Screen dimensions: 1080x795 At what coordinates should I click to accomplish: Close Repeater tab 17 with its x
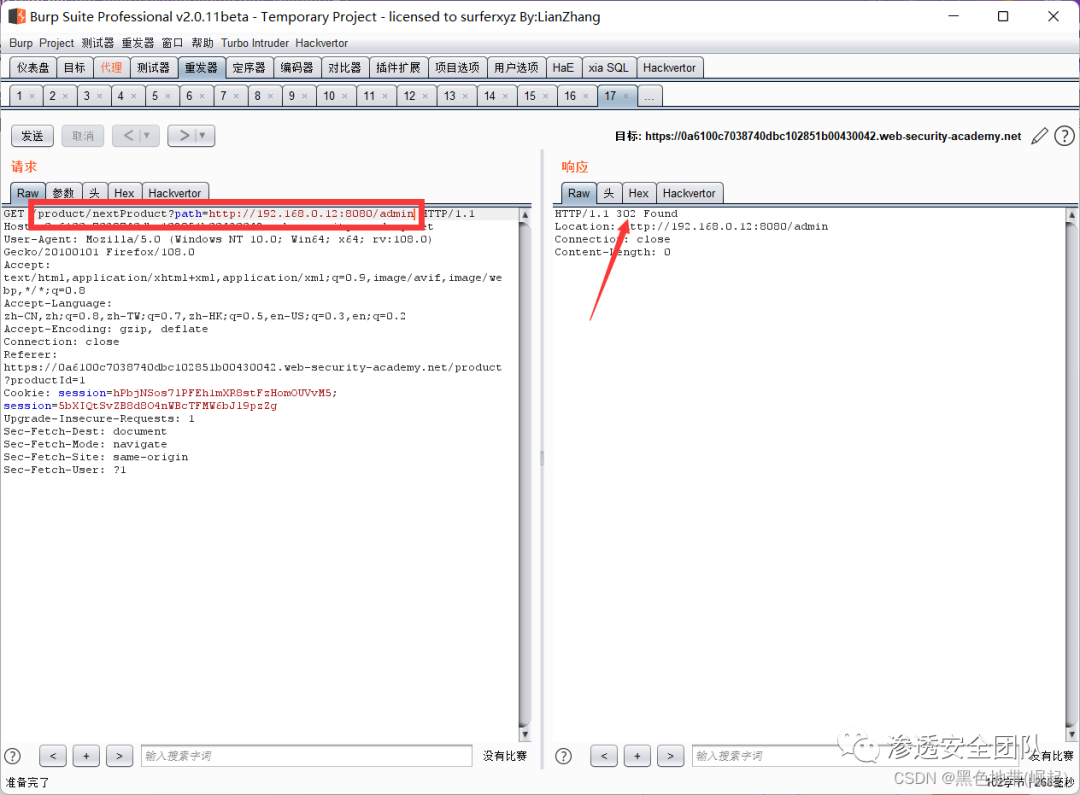pos(625,96)
